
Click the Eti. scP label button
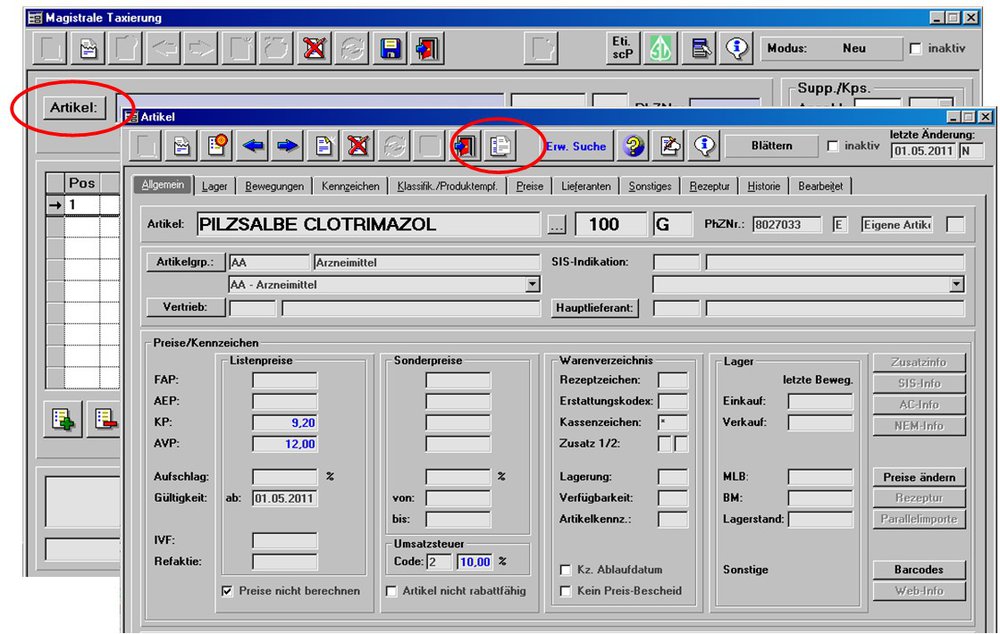point(622,48)
